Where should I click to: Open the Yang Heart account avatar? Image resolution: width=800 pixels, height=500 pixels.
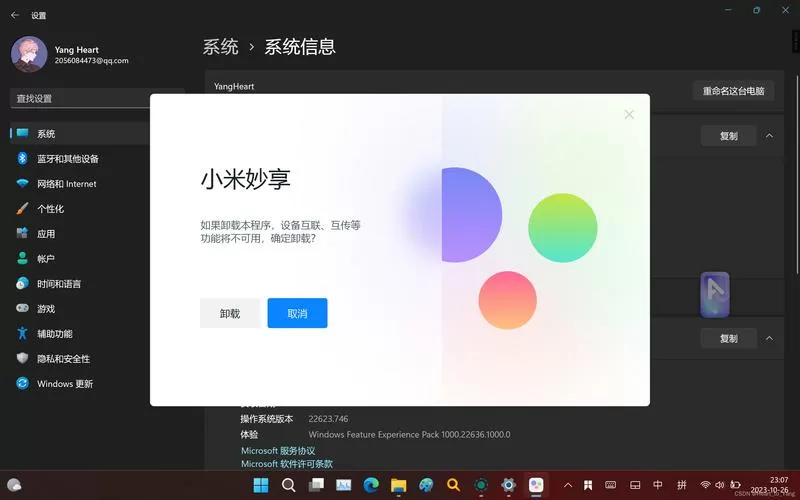[x=29, y=54]
